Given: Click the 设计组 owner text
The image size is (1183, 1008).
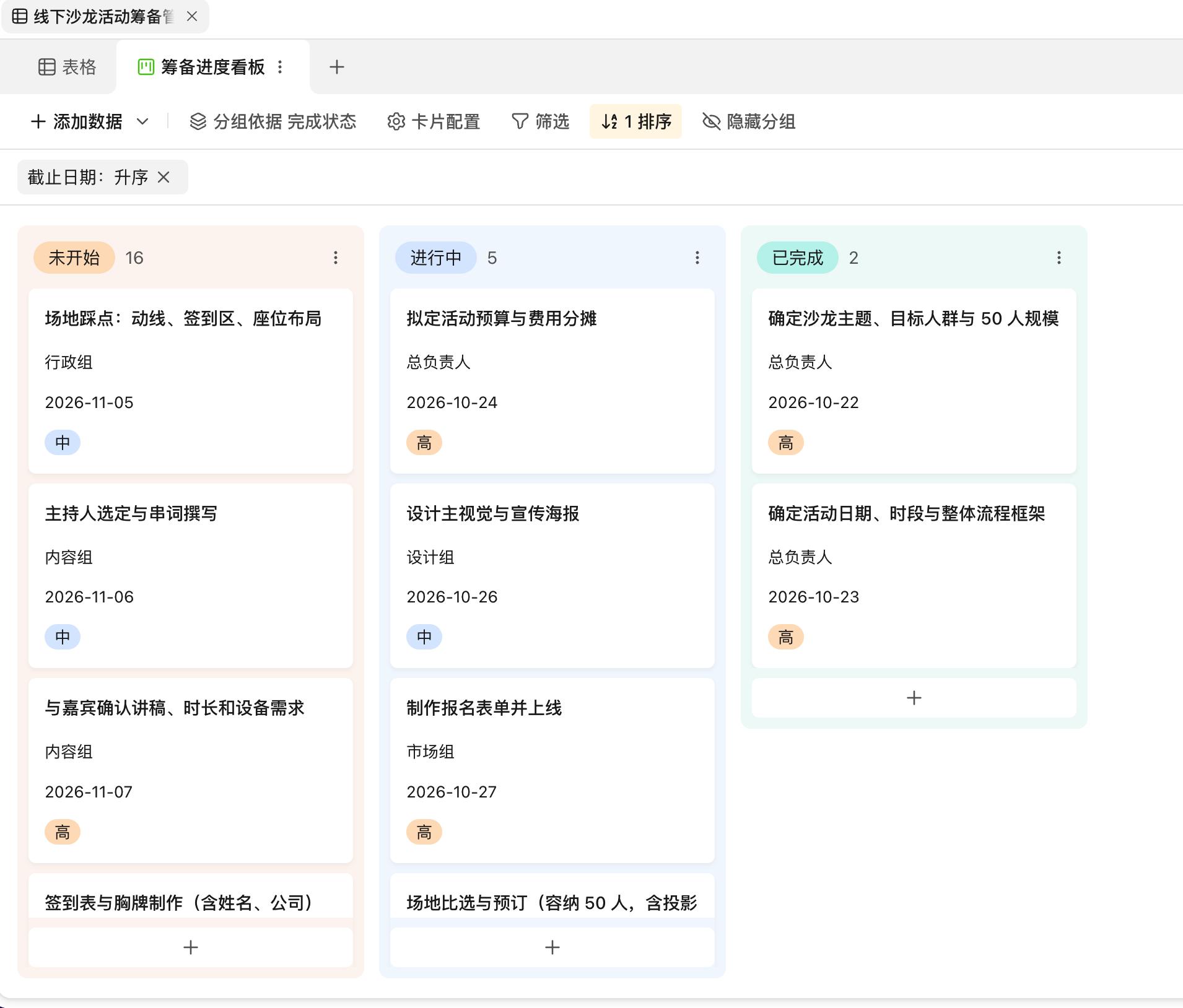Looking at the screenshot, I should (430, 557).
